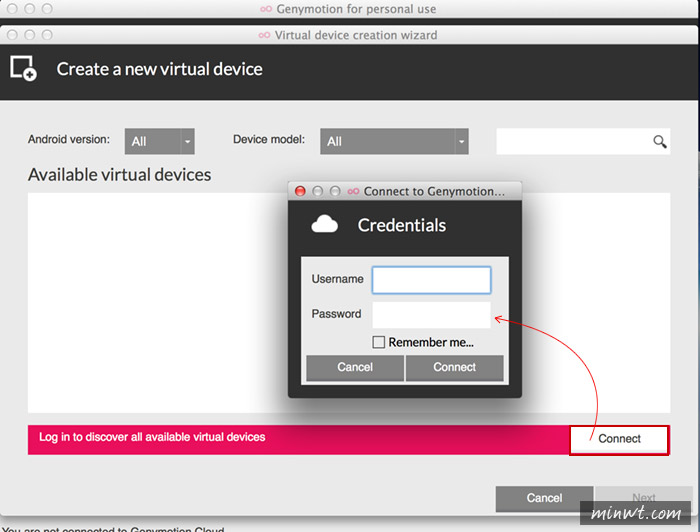This screenshot has height=532, width=700.
Task: Cancel the virtual device creation wizard
Action: tap(544, 498)
